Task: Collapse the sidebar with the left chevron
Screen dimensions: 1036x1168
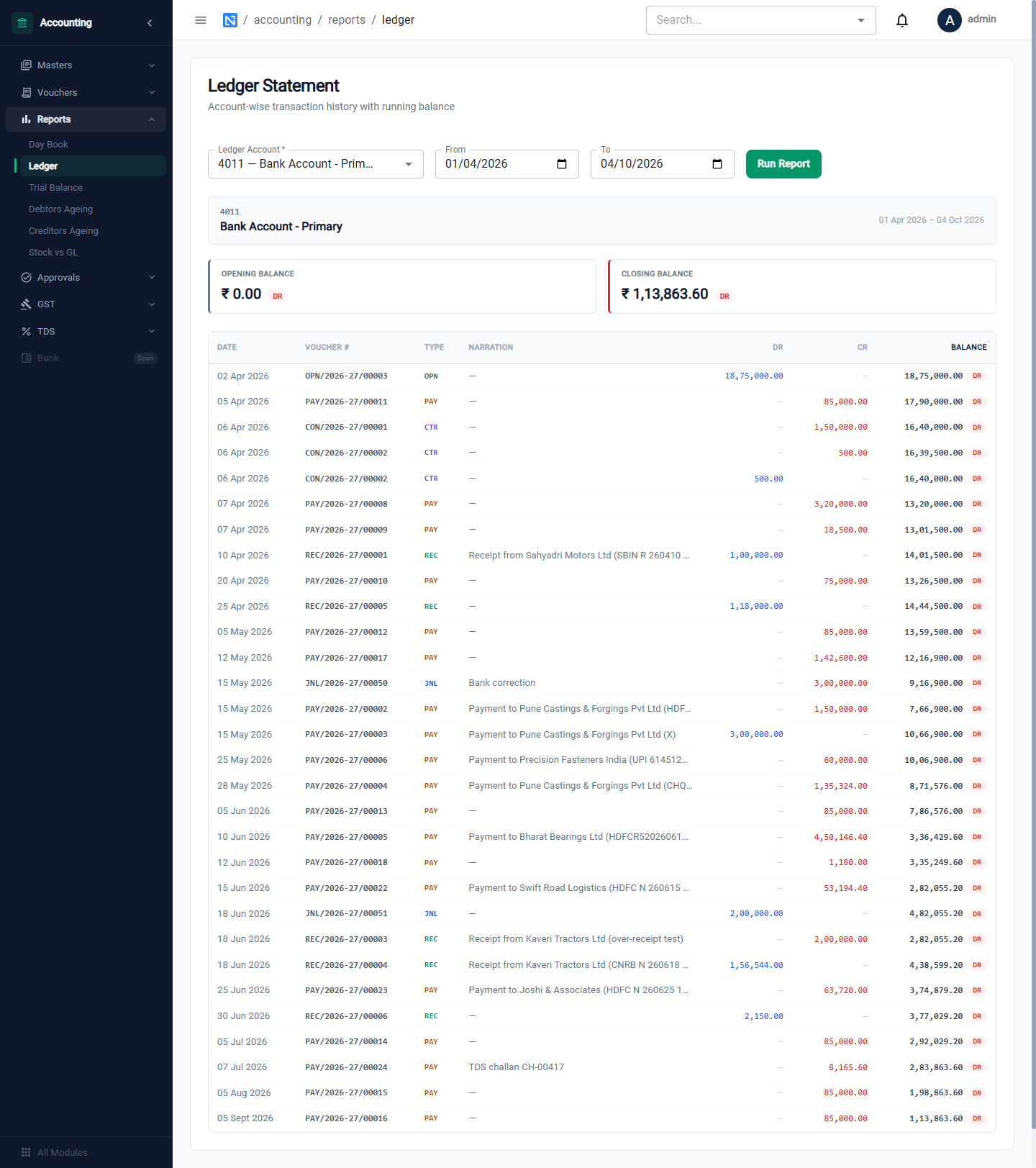Action: click(150, 23)
